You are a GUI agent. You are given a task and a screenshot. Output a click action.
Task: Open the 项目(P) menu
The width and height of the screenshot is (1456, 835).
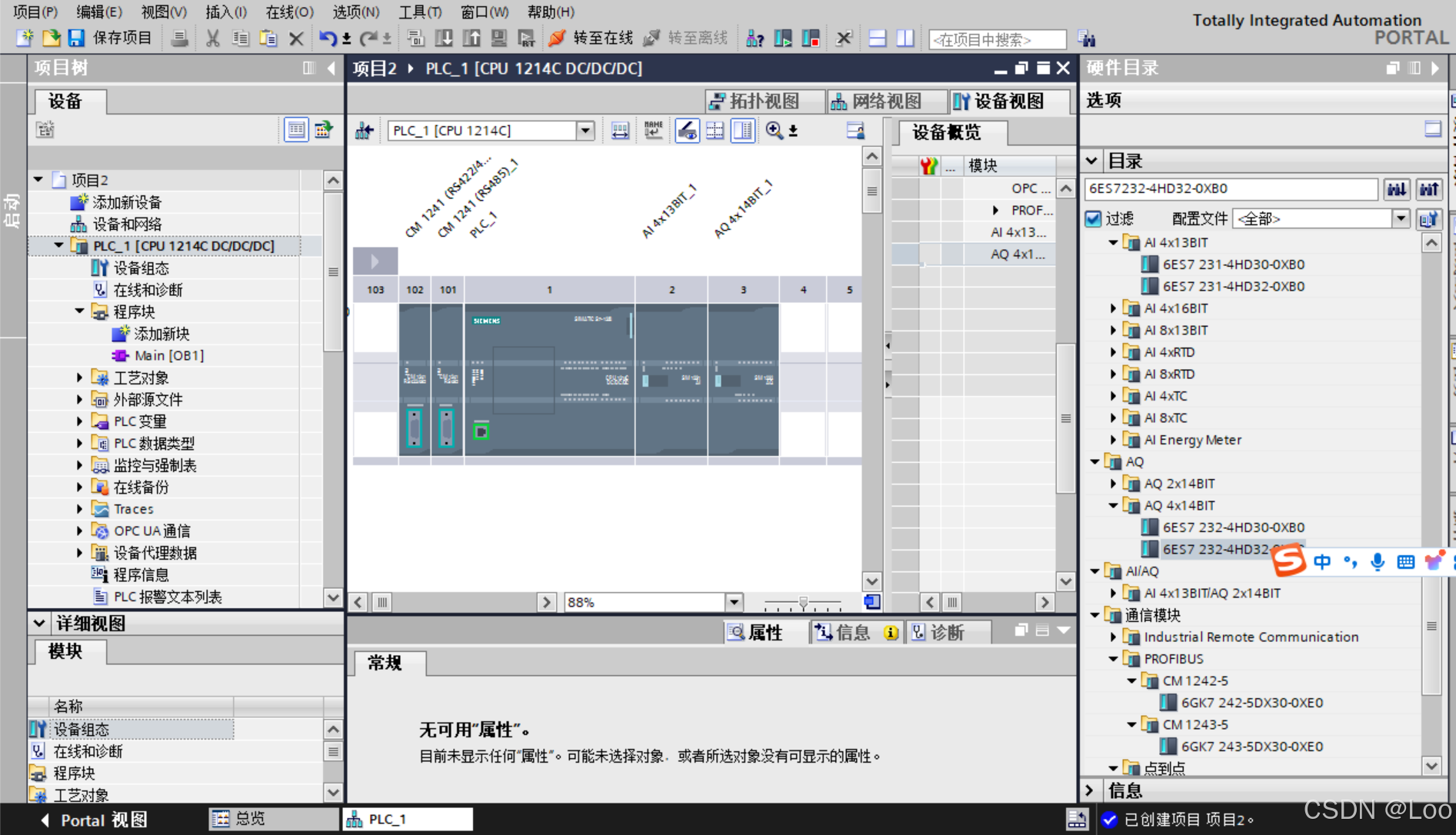(x=35, y=12)
